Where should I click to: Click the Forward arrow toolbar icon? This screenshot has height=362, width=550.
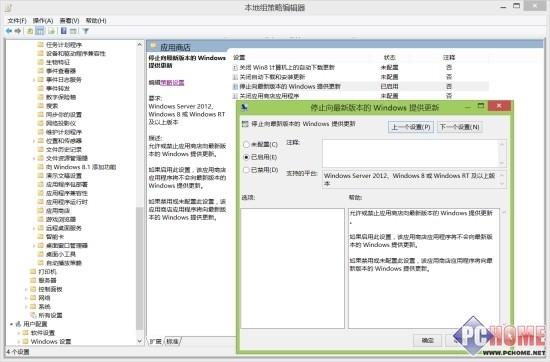[x=18, y=31]
